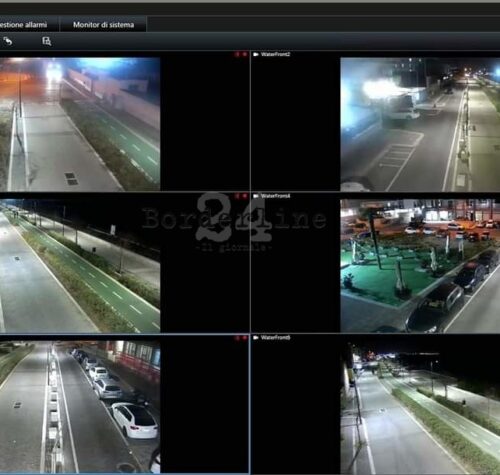Select the middle-left green bike lane feed
The height and width of the screenshot is (475, 500).
[x=80, y=266]
